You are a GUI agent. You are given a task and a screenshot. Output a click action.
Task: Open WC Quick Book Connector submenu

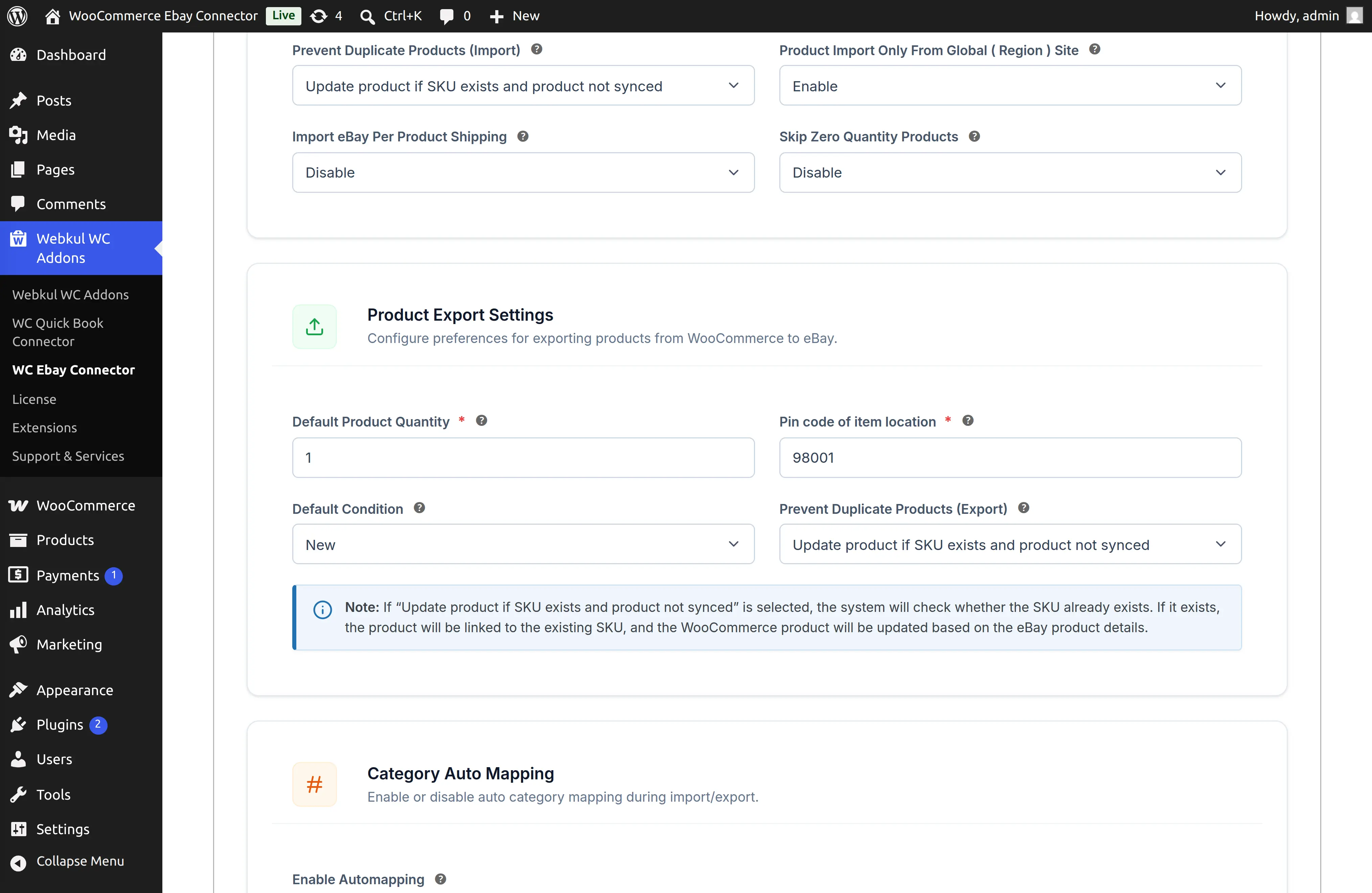click(x=58, y=332)
